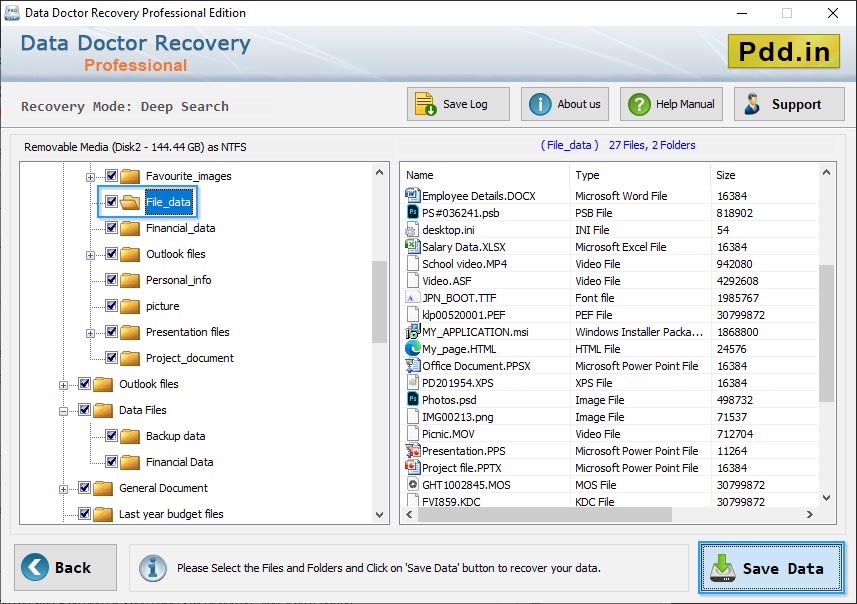Toggle the Project_document checkbox

pyautogui.click(x=111, y=357)
